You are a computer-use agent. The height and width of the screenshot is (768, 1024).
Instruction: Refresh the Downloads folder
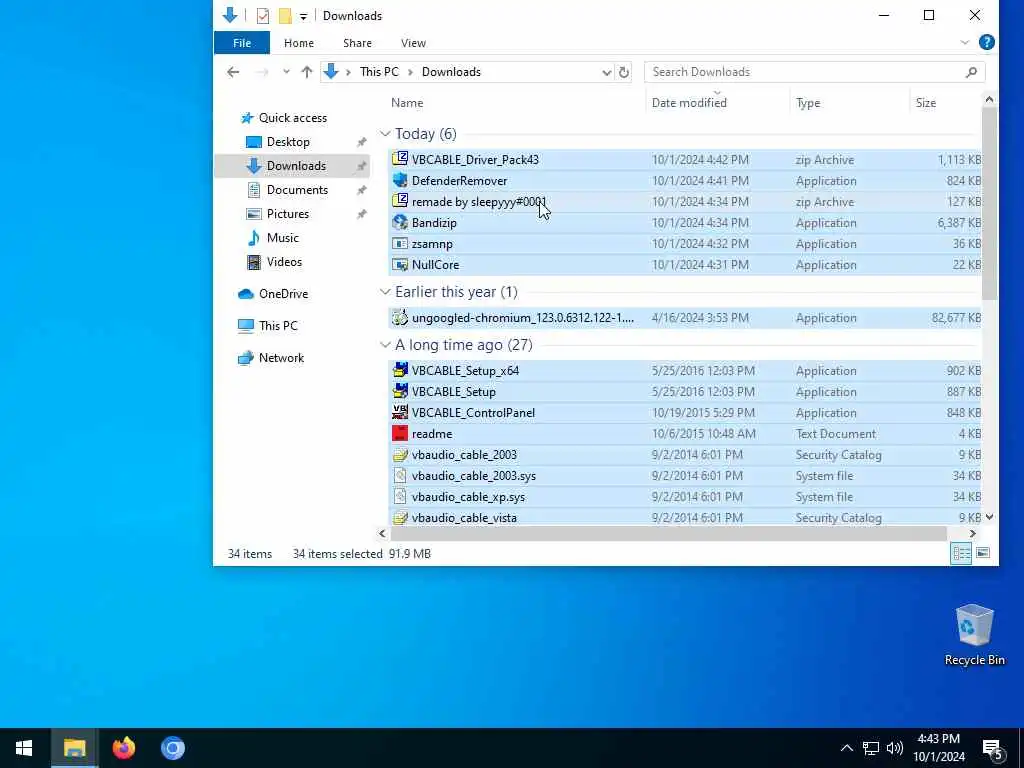tap(624, 72)
